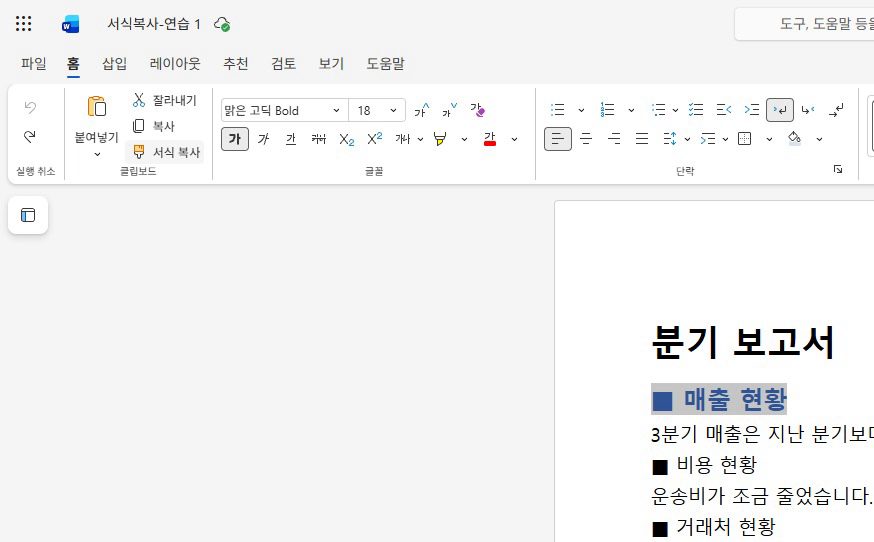This screenshot has width=874, height=542.
Task: Click 잘라내기 to cut selection
Action: click(165, 100)
